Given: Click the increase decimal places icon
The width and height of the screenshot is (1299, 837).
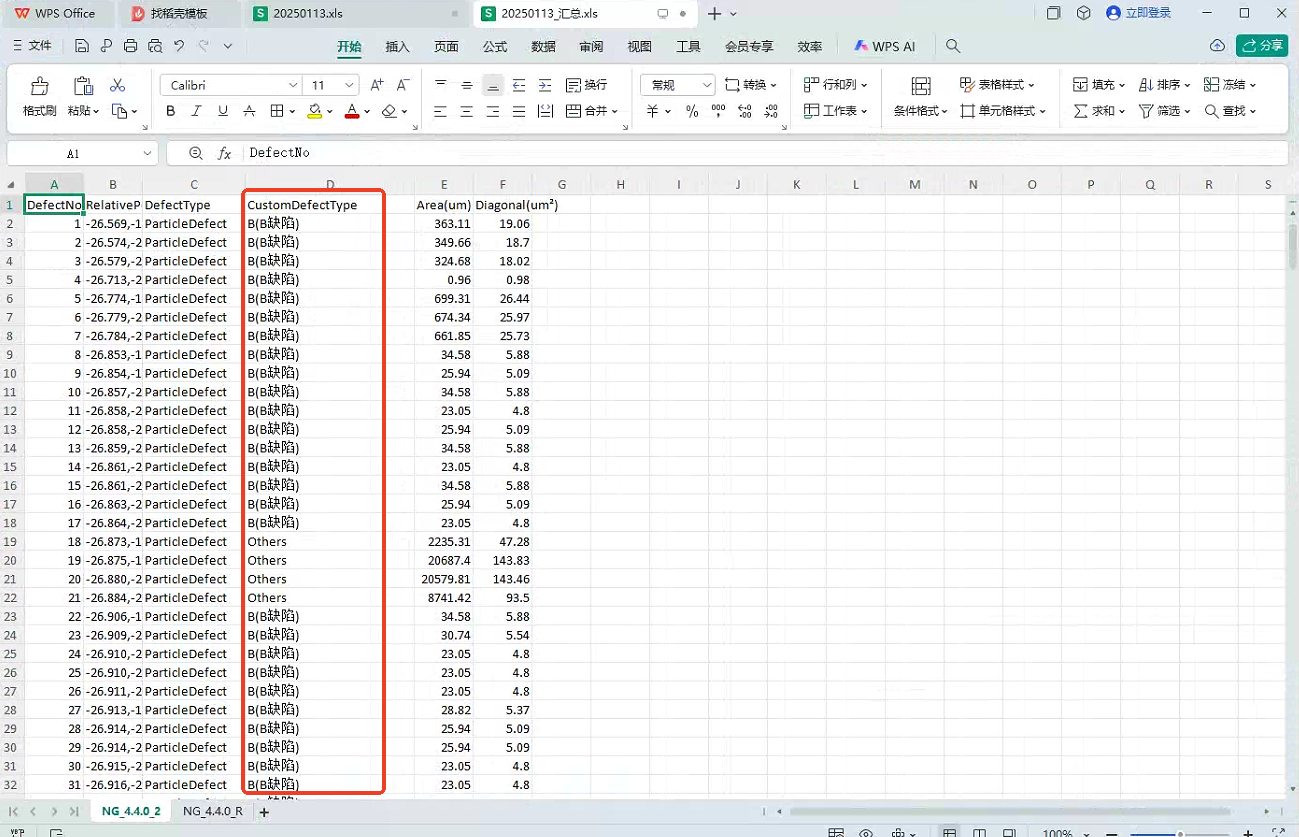Looking at the screenshot, I should click(745, 111).
